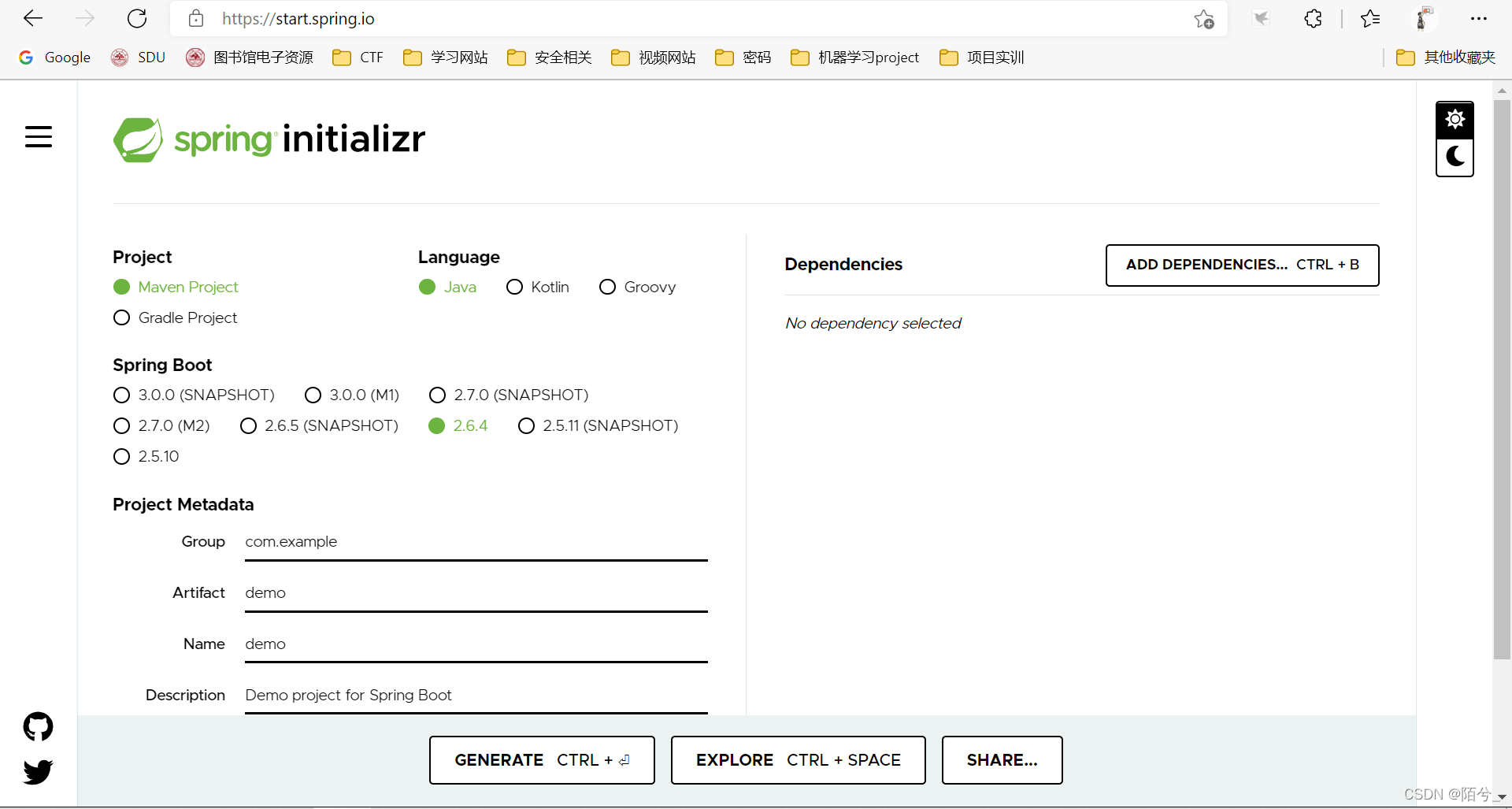Select Spring Boot 2.7.0 (SNAPSHOT)
Viewport: 1512px width, 809px height.
click(x=509, y=395)
